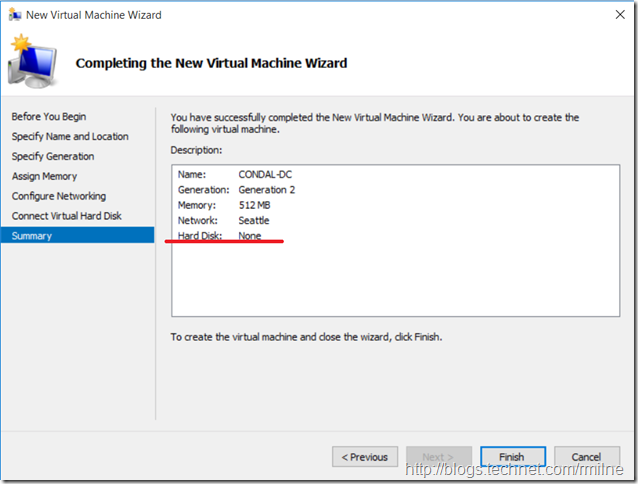Open the Configure Networking step
638x484 pixels.
(58, 196)
